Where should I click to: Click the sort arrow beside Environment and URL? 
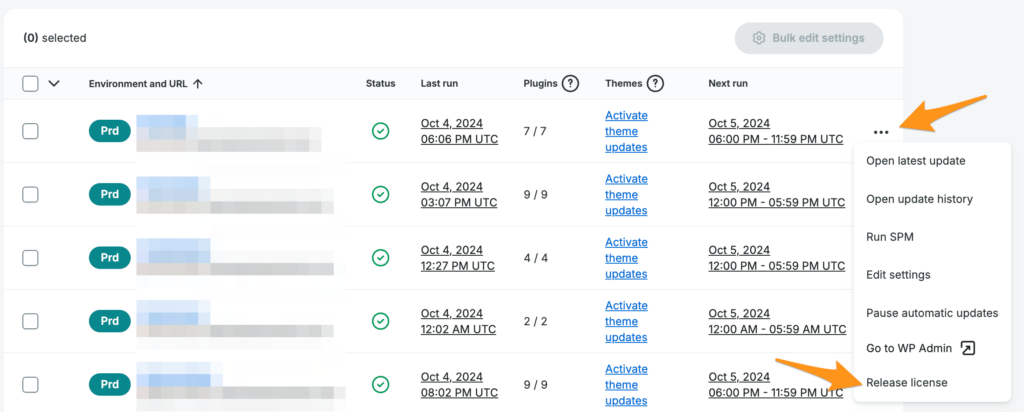(x=198, y=84)
